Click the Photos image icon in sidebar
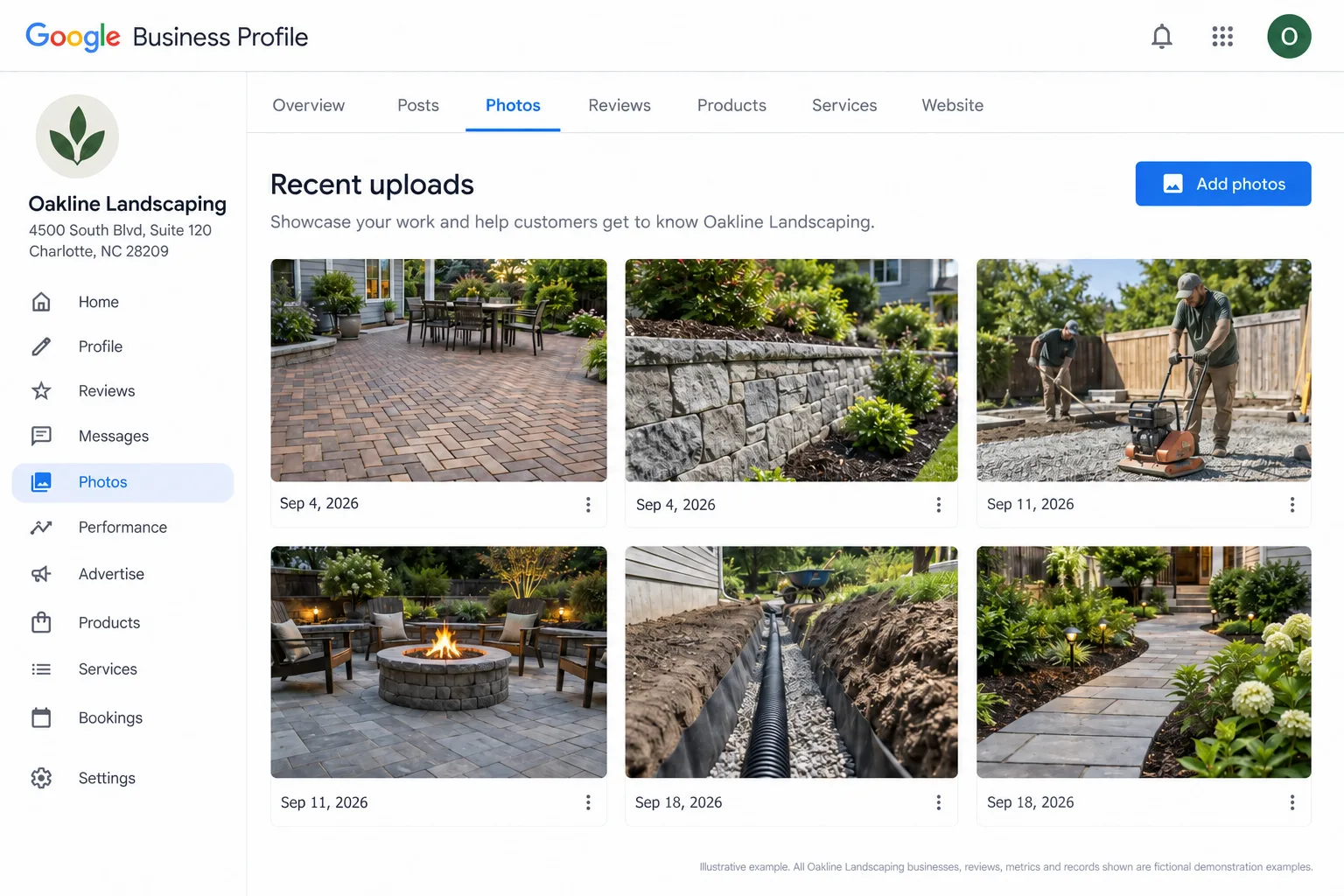Image resolution: width=1344 pixels, height=896 pixels. 41,482
